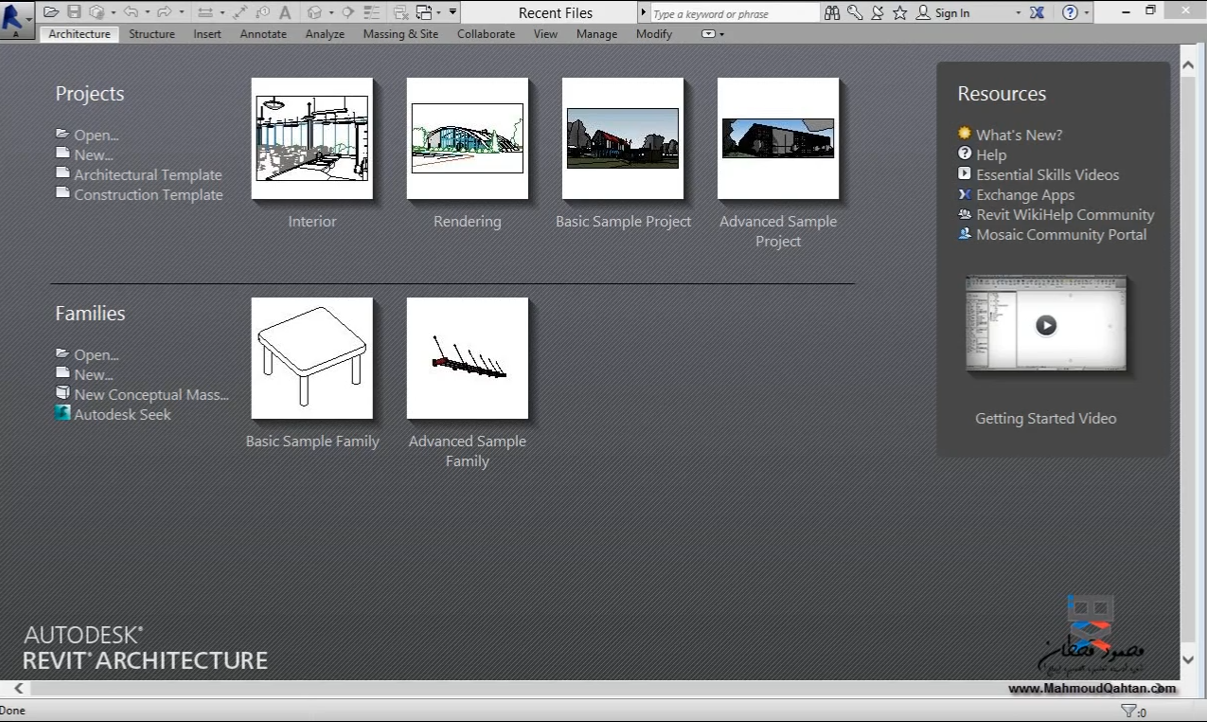
Task: Open the Interior project thumbnail
Action: tap(312, 139)
